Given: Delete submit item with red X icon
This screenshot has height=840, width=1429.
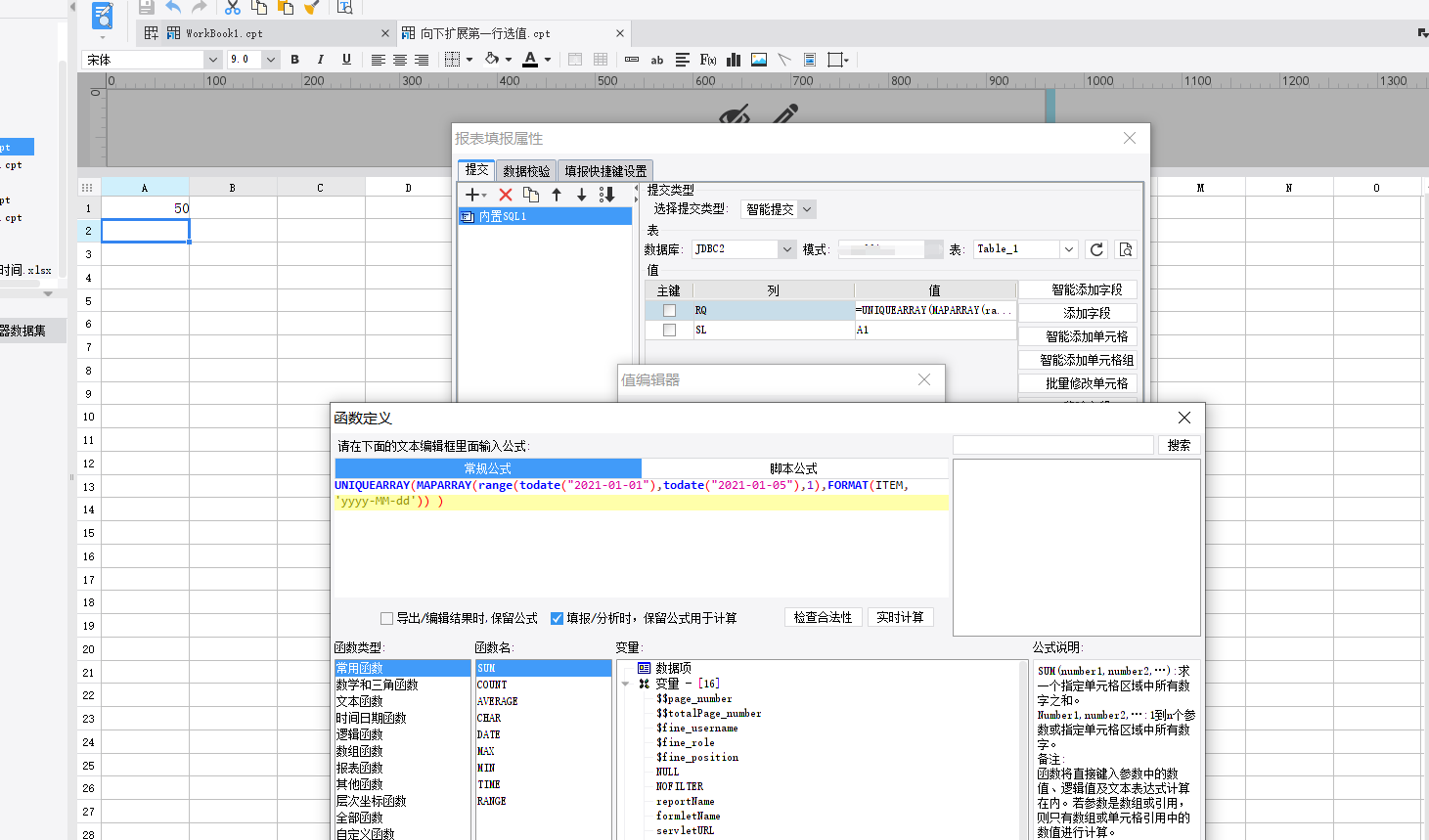Looking at the screenshot, I should (506, 195).
